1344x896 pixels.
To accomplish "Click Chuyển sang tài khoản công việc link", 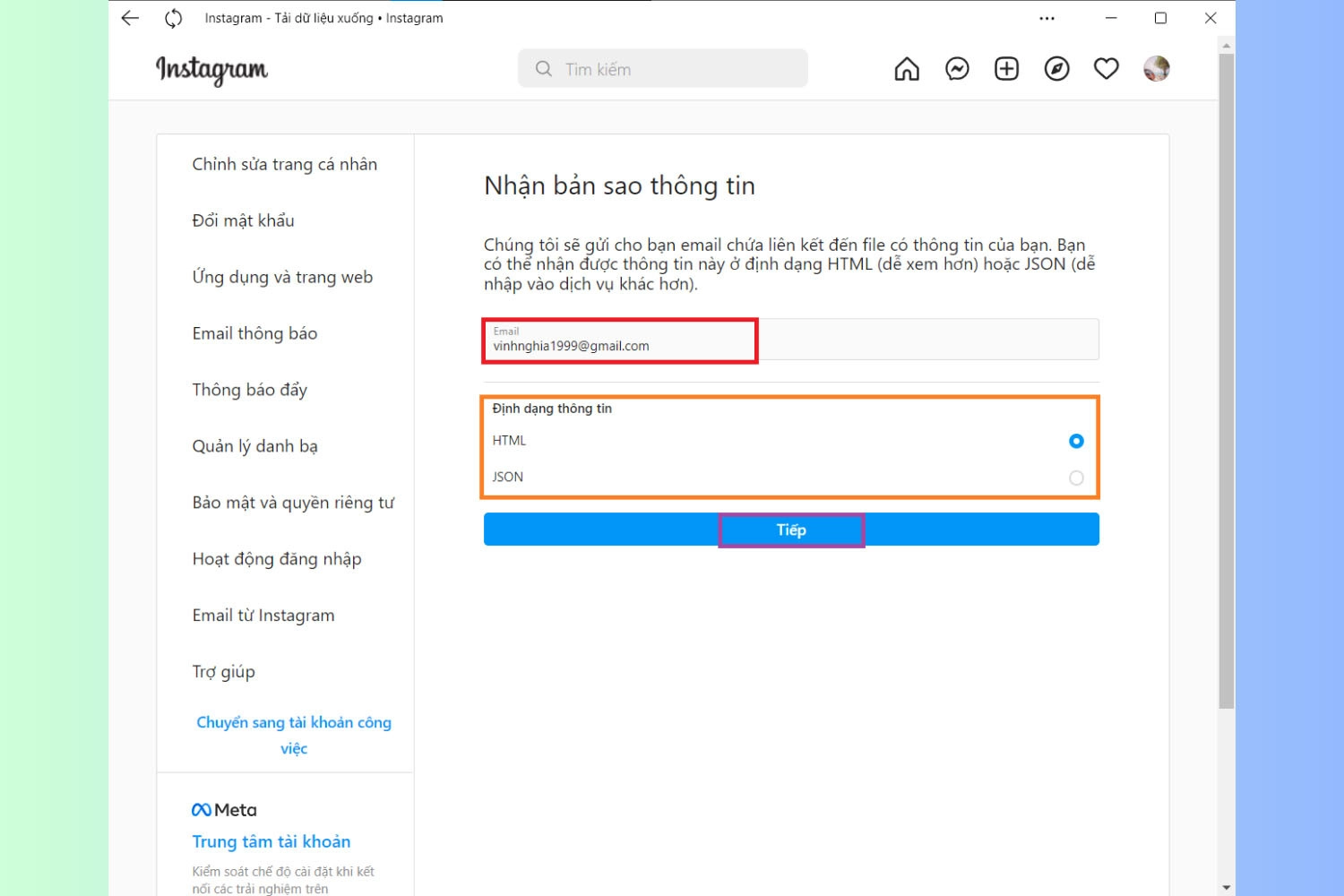I will point(294,735).
